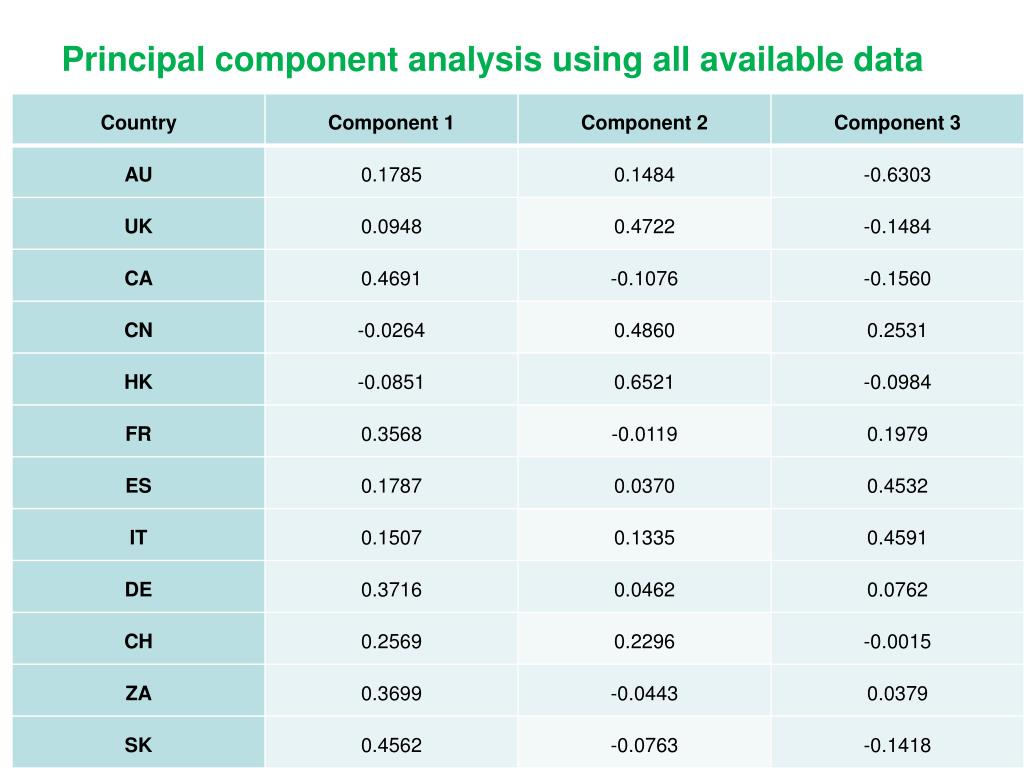Screen dimensions: 1024x768
Task: Click the 0.4722 value in the UK row
Action: click(644, 227)
